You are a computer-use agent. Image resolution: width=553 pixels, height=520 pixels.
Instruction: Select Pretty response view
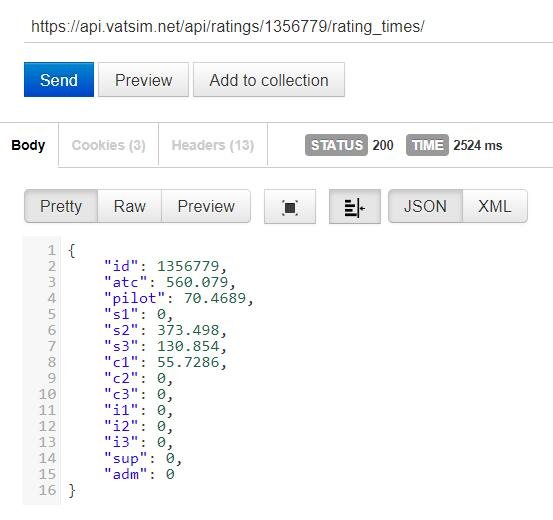coord(61,206)
